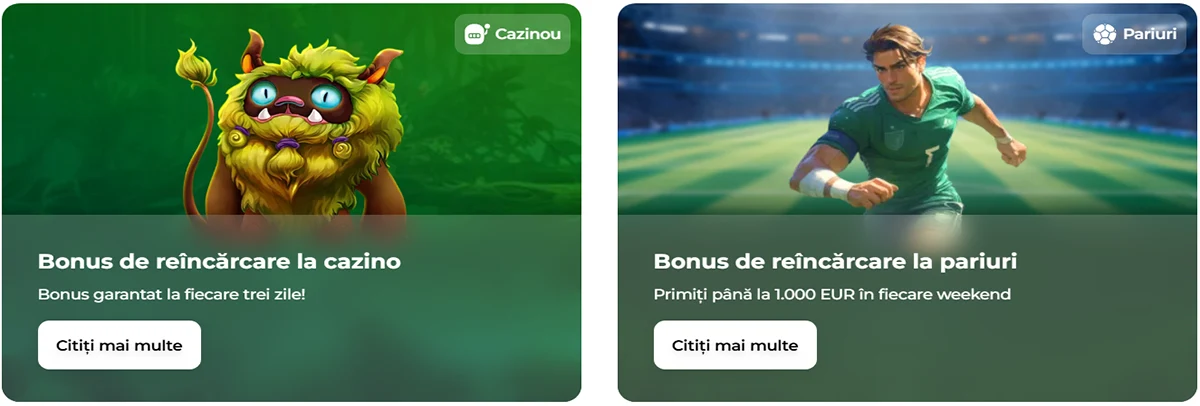Select the Pariuri category label
Image resolution: width=1200 pixels, height=406 pixels.
1141,35
